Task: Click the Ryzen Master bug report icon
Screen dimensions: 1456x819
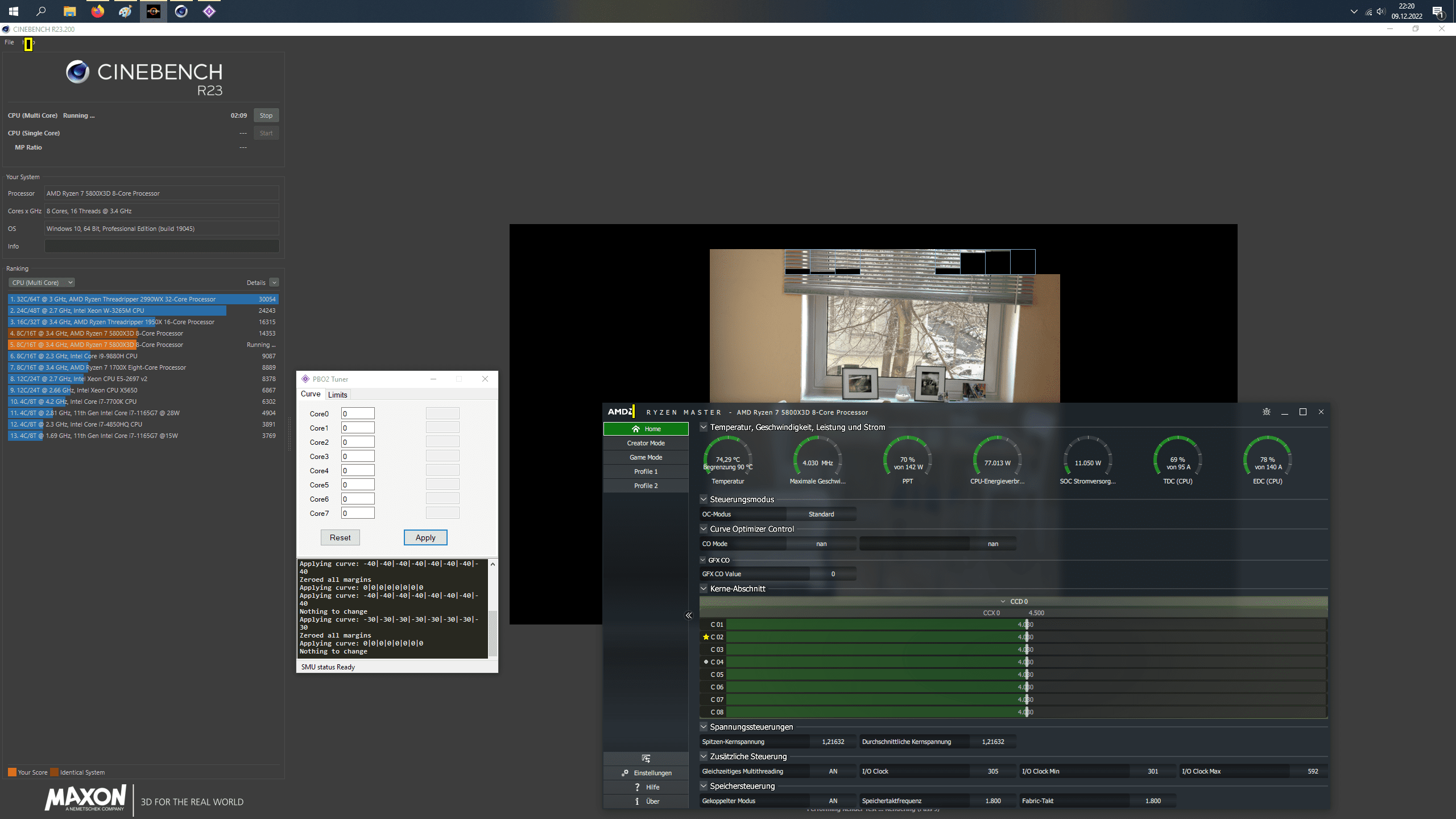Action: 1266,412
